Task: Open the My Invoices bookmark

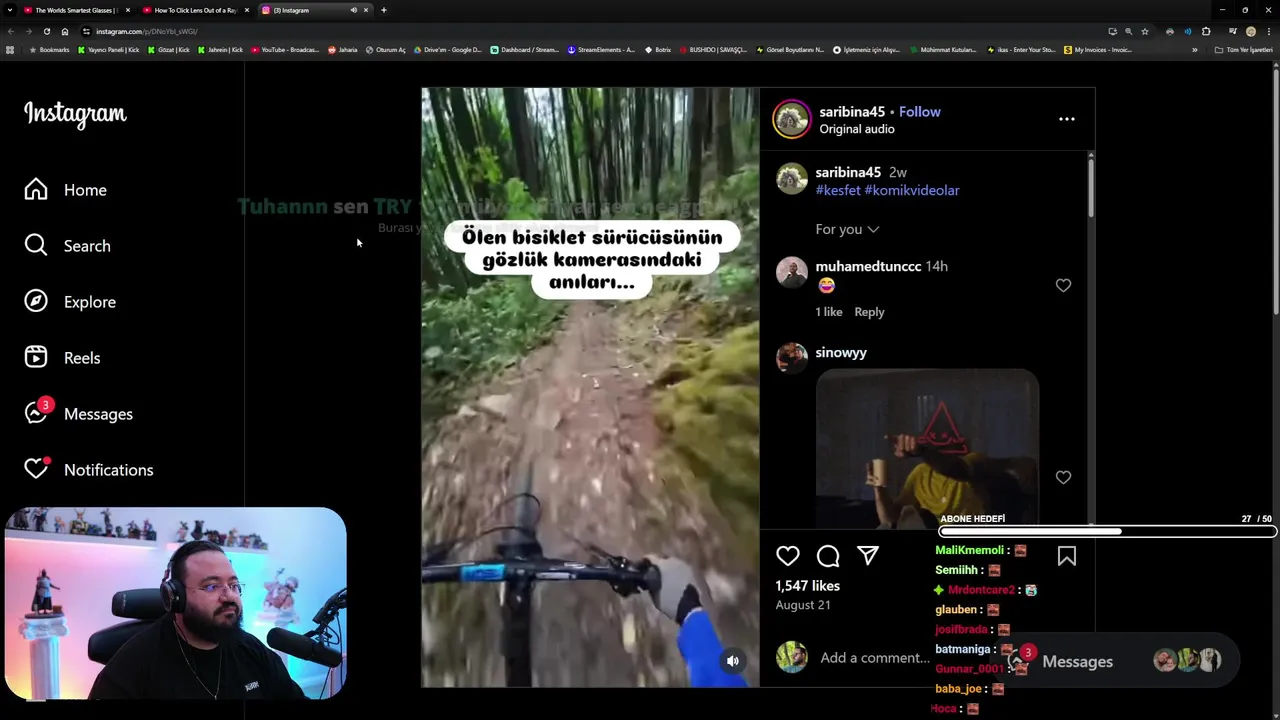Action: coord(1098,49)
